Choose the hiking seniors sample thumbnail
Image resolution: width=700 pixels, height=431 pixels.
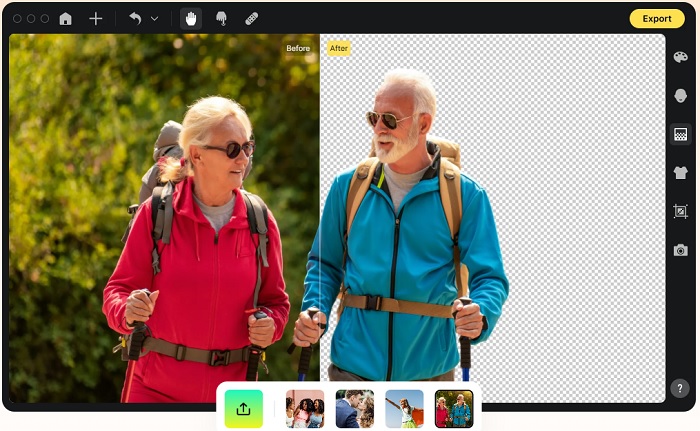[454, 409]
